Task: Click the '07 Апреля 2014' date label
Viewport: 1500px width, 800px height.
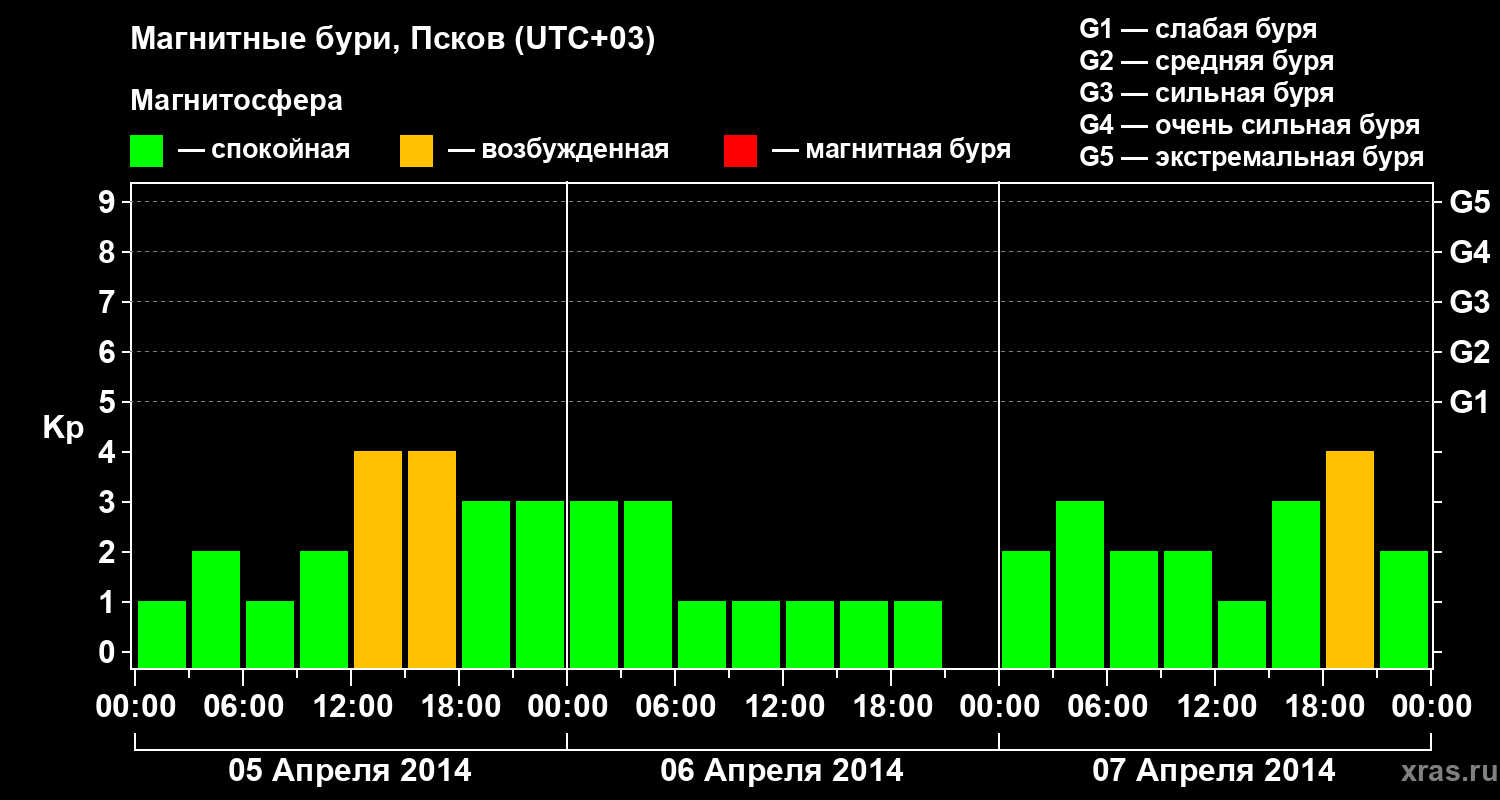Action: tap(1214, 771)
